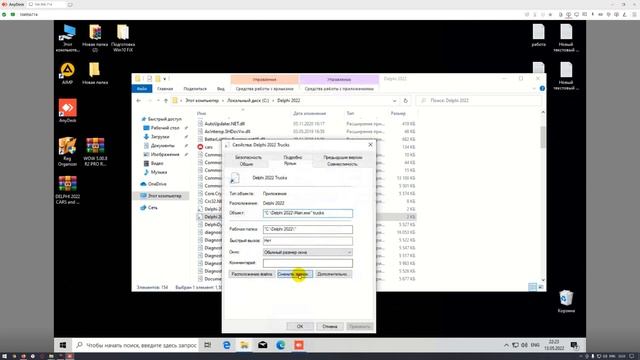Click the Сменить значок button
640x360 pixels.
(295, 274)
